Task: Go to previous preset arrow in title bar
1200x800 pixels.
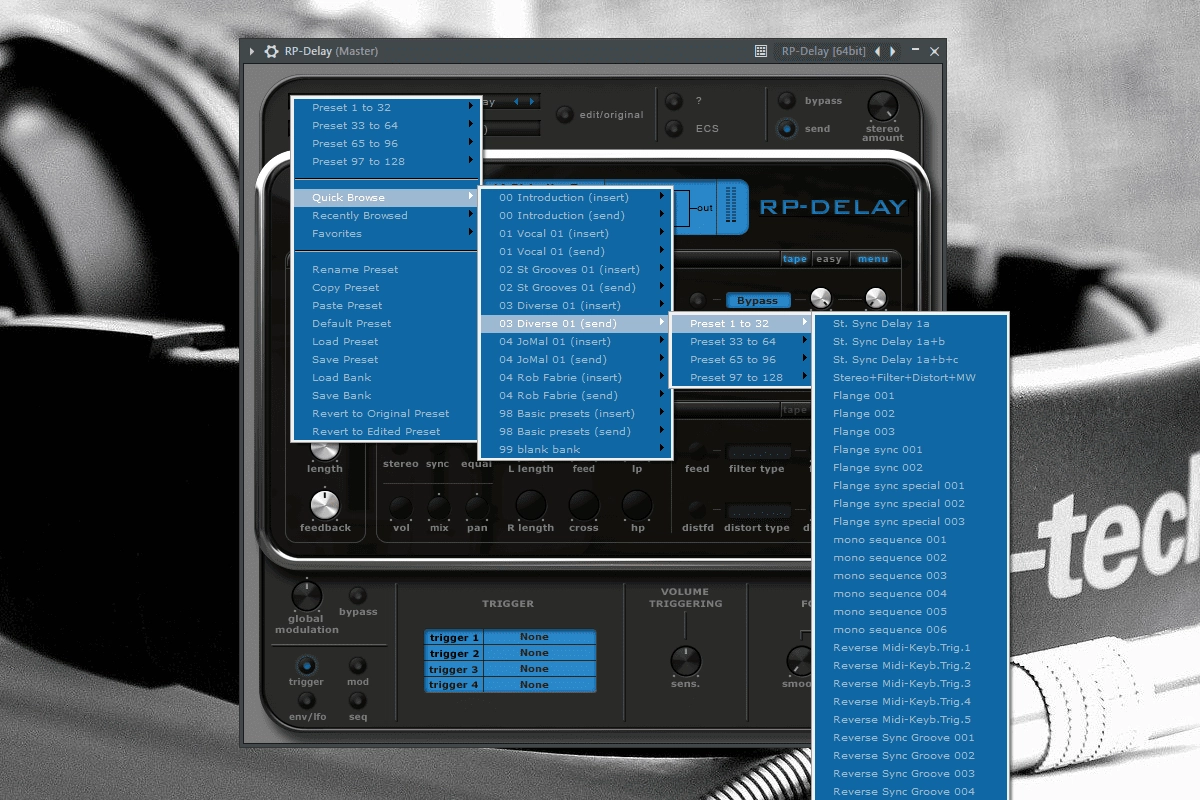Action: pyautogui.click(x=878, y=51)
